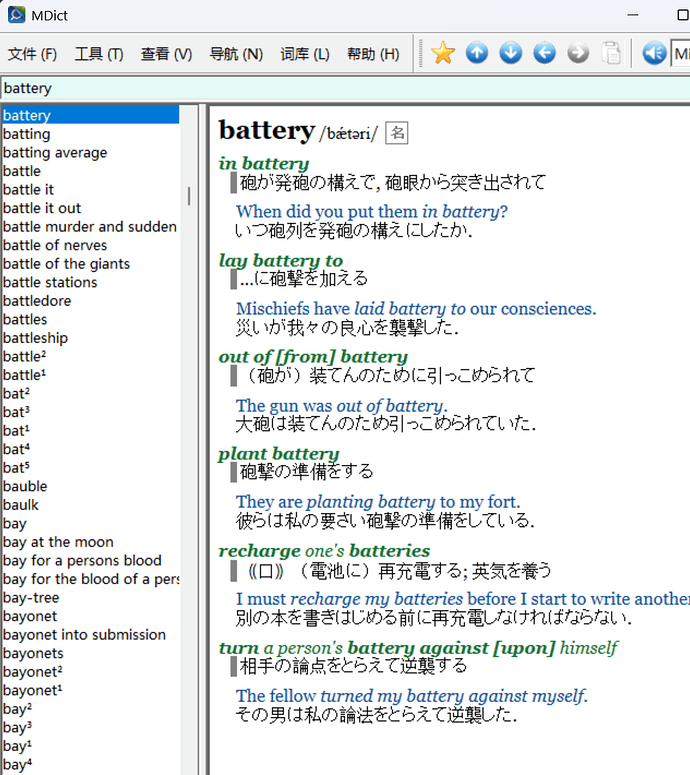Screen dimensions: 690x775
Task: Select battle it in the word list
Action: coord(28,190)
